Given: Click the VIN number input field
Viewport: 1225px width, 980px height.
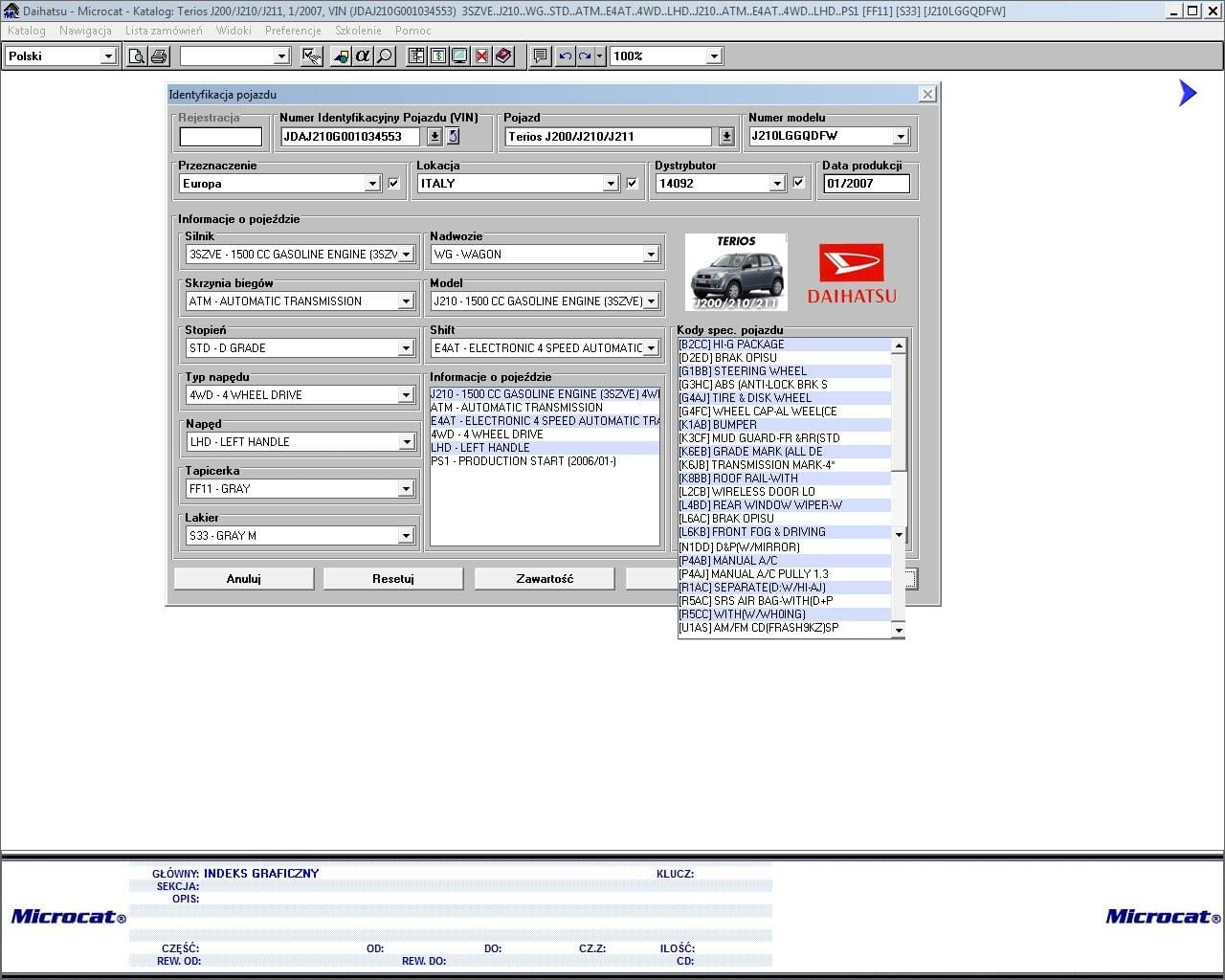Looking at the screenshot, I should pos(350,137).
